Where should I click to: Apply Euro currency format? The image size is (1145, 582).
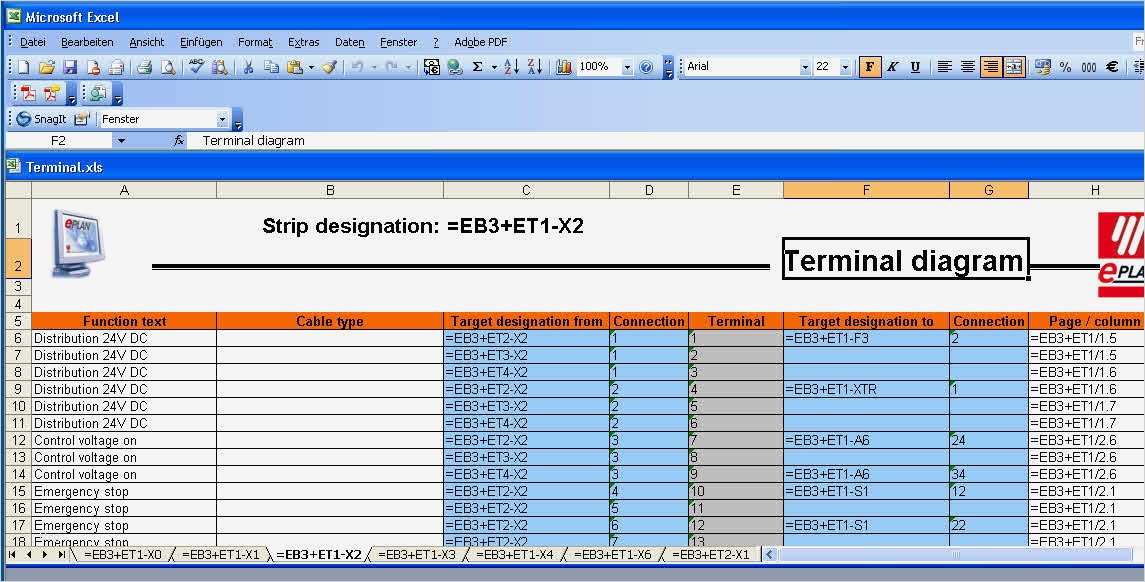coord(1112,67)
